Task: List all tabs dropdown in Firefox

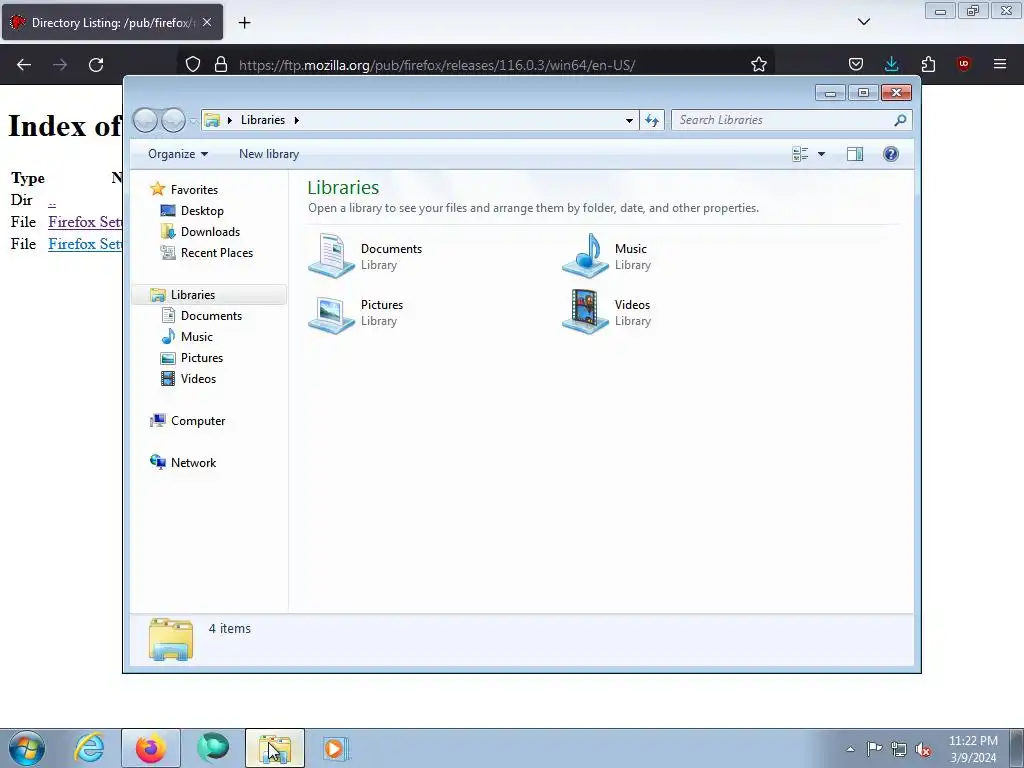Action: tap(863, 22)
